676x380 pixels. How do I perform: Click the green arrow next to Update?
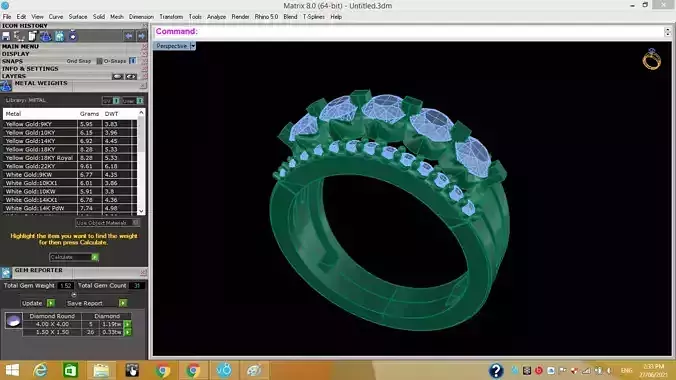(x=50, y=303)
